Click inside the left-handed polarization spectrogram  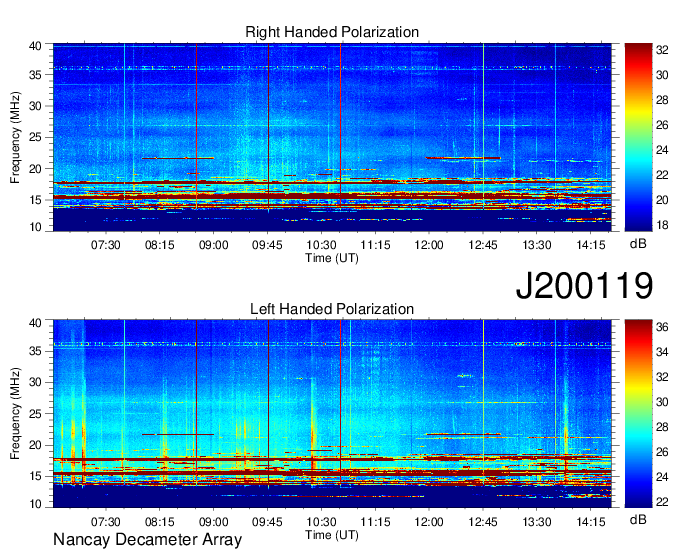pyautogui.click(x=332, y=414)
